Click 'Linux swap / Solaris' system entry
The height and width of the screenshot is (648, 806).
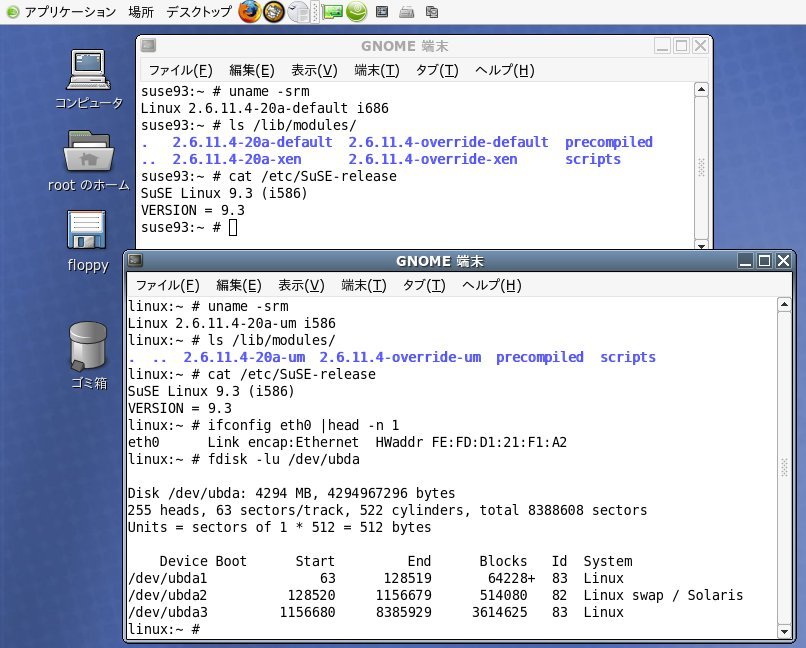(x=663, y=595)
